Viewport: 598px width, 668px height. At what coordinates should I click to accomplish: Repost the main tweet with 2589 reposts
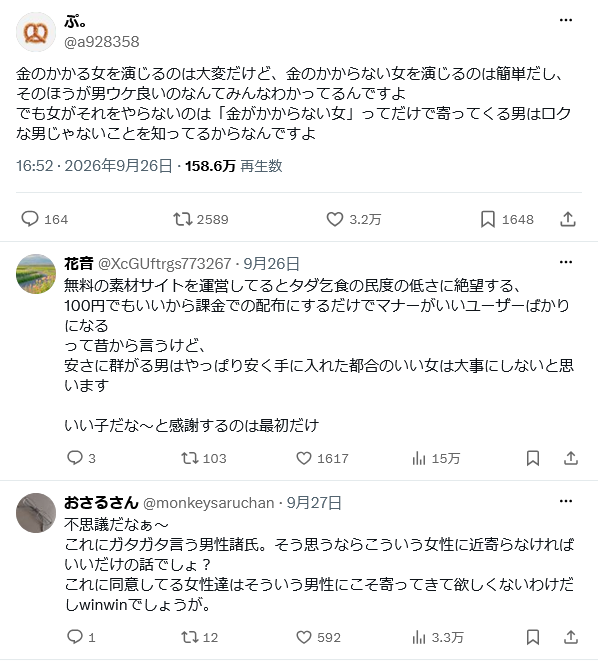182,219
